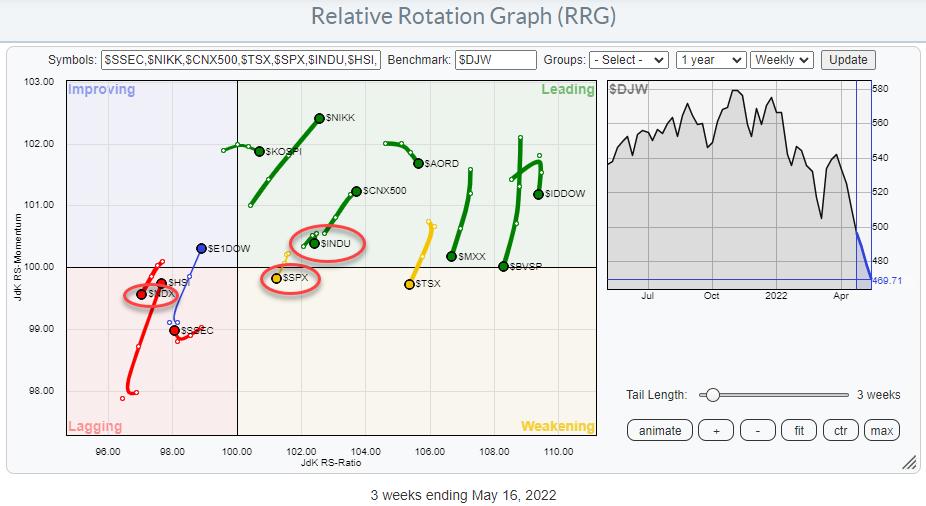The height and width of the screenshot is (506, 926).
Task: Select the blue $E1DOW data point
Action: click(201, 248)
